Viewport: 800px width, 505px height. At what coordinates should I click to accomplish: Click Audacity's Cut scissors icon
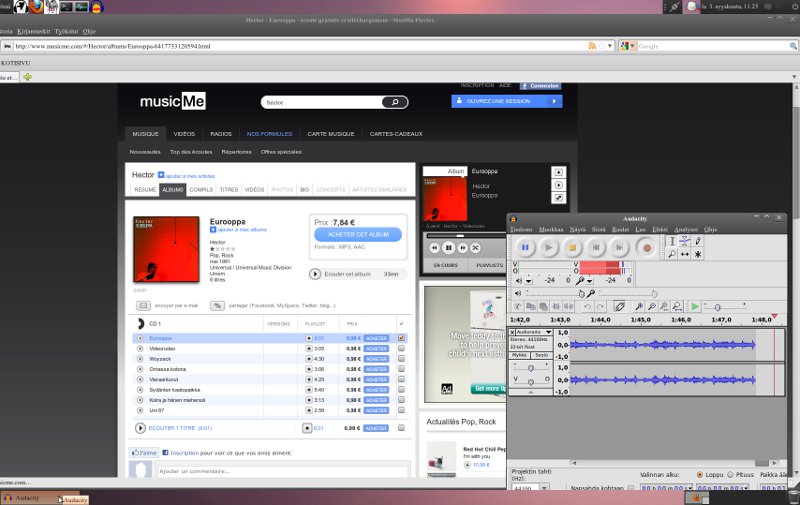click(x=517, y=306)
